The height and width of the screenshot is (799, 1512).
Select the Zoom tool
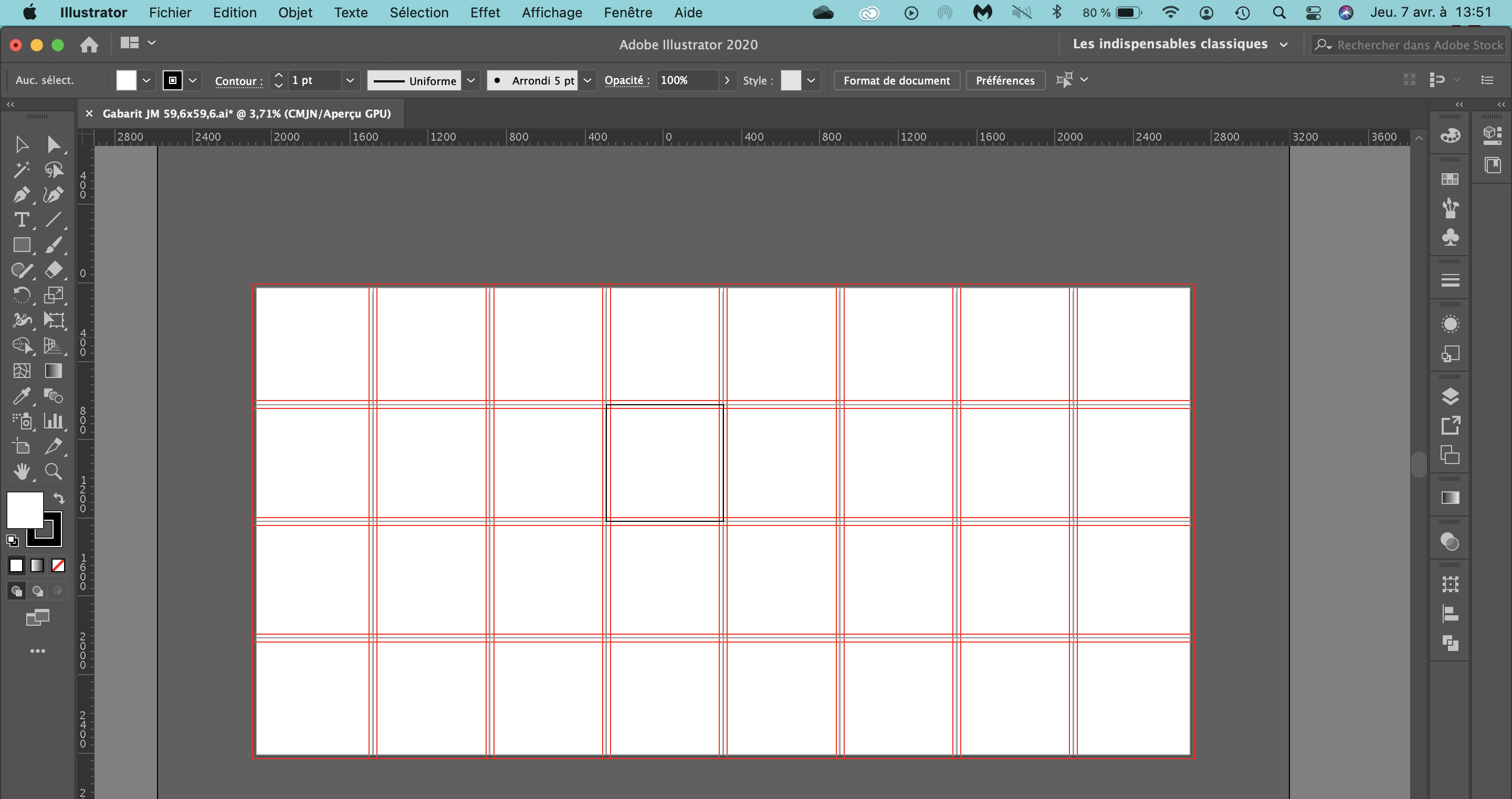(x=54, y=471)
